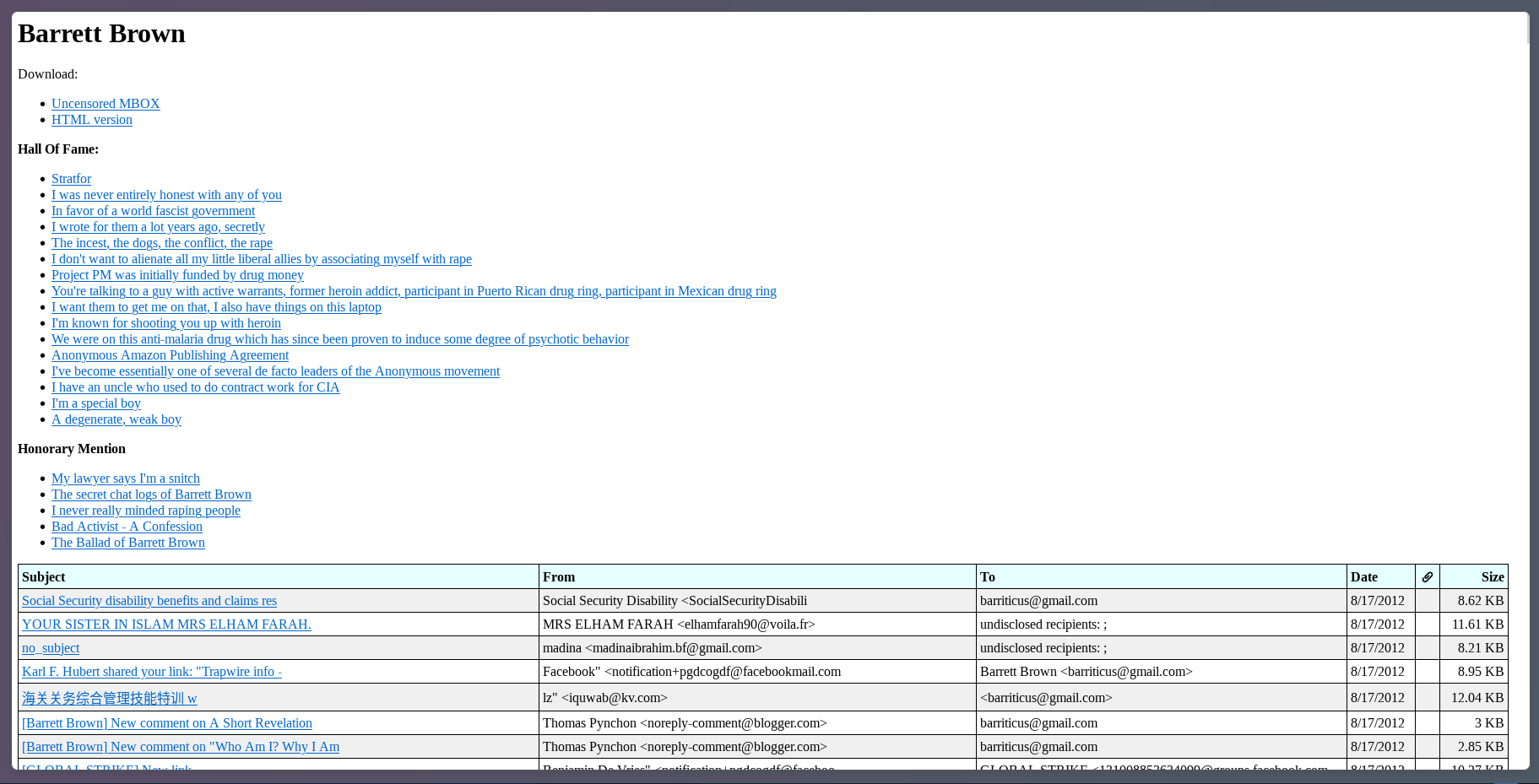
Task: Open the no_subject email
Action: (x=51, y=648)
